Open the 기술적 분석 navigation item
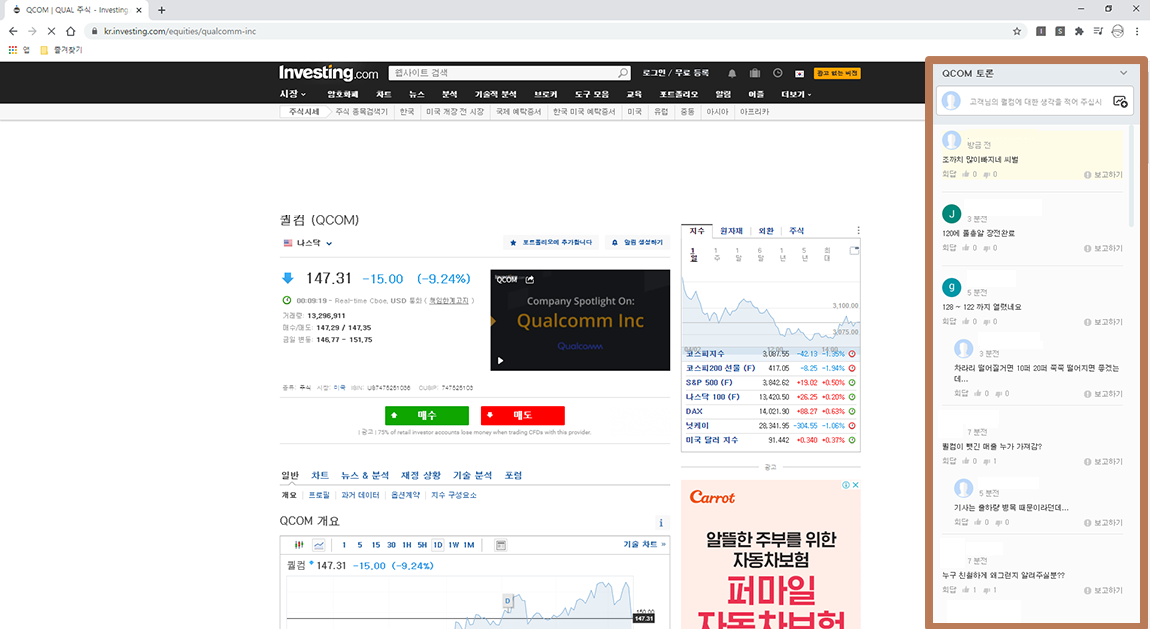Screen dimensions: 1150x629 tap(495, 95)
